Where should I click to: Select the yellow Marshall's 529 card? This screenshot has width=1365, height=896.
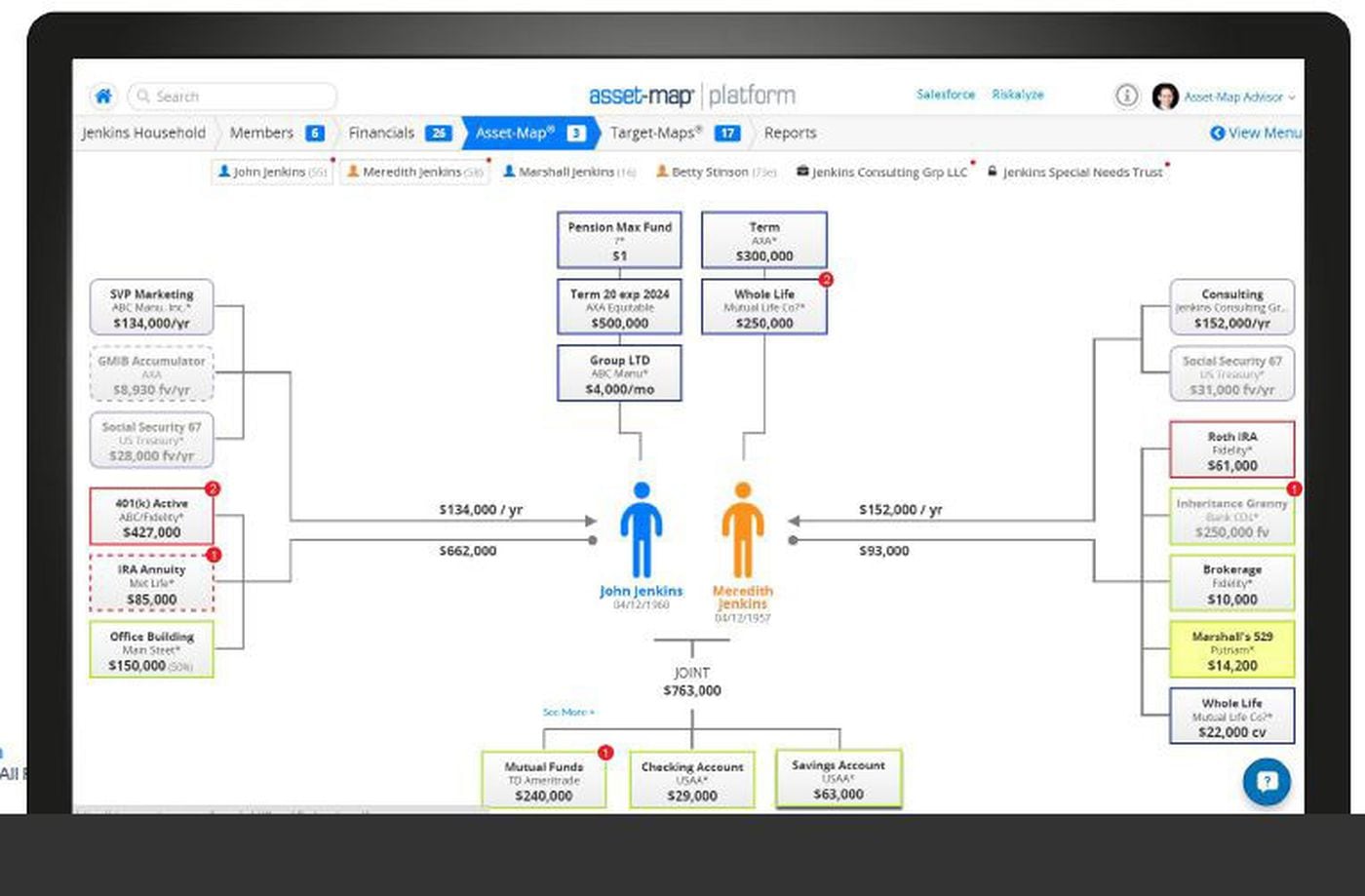[1231, 650]
